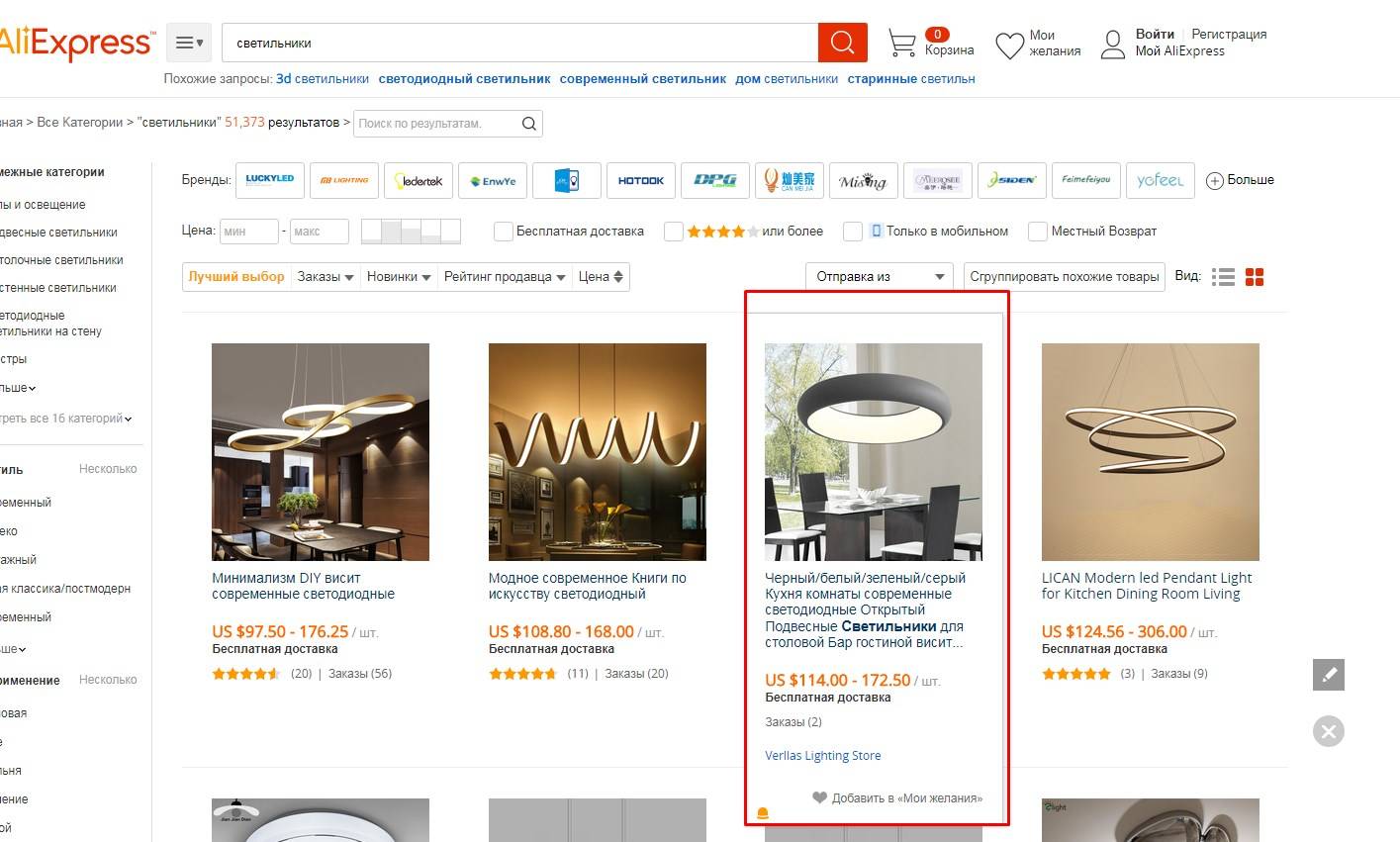
Task: Tick the Бесплатная доставка checkbox
Action: coord(504,232)
